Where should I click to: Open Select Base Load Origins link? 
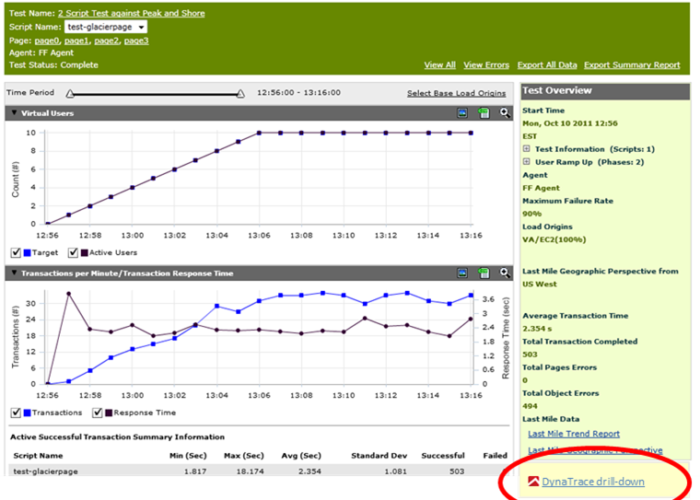click(x=456, y=93)
